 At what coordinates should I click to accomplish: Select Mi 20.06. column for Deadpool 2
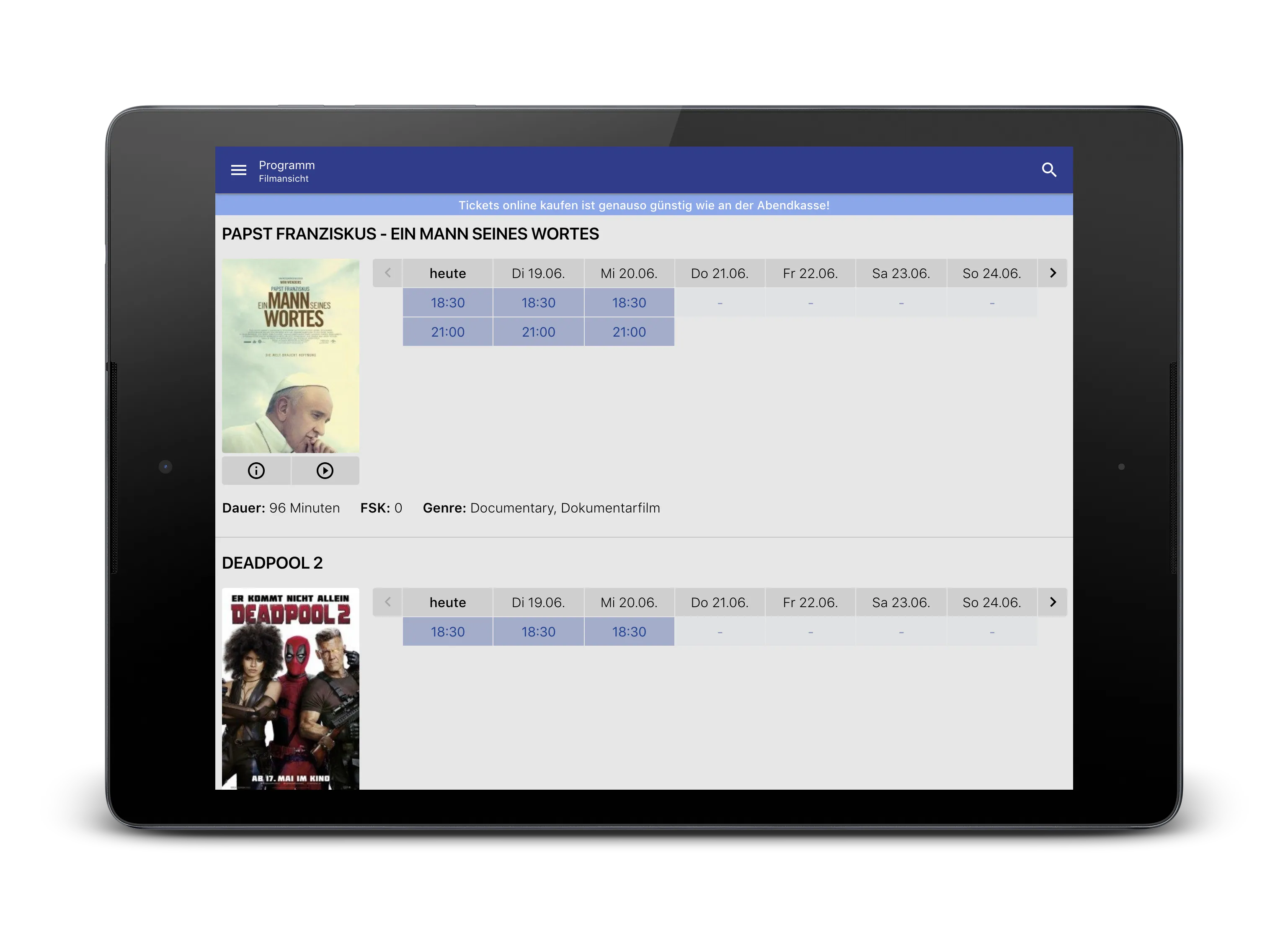click(x=629, y=603)
